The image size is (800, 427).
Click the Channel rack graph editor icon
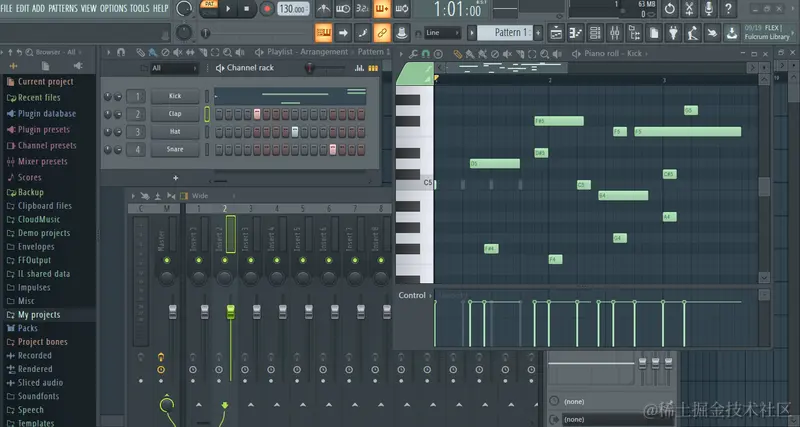point(359,68)
